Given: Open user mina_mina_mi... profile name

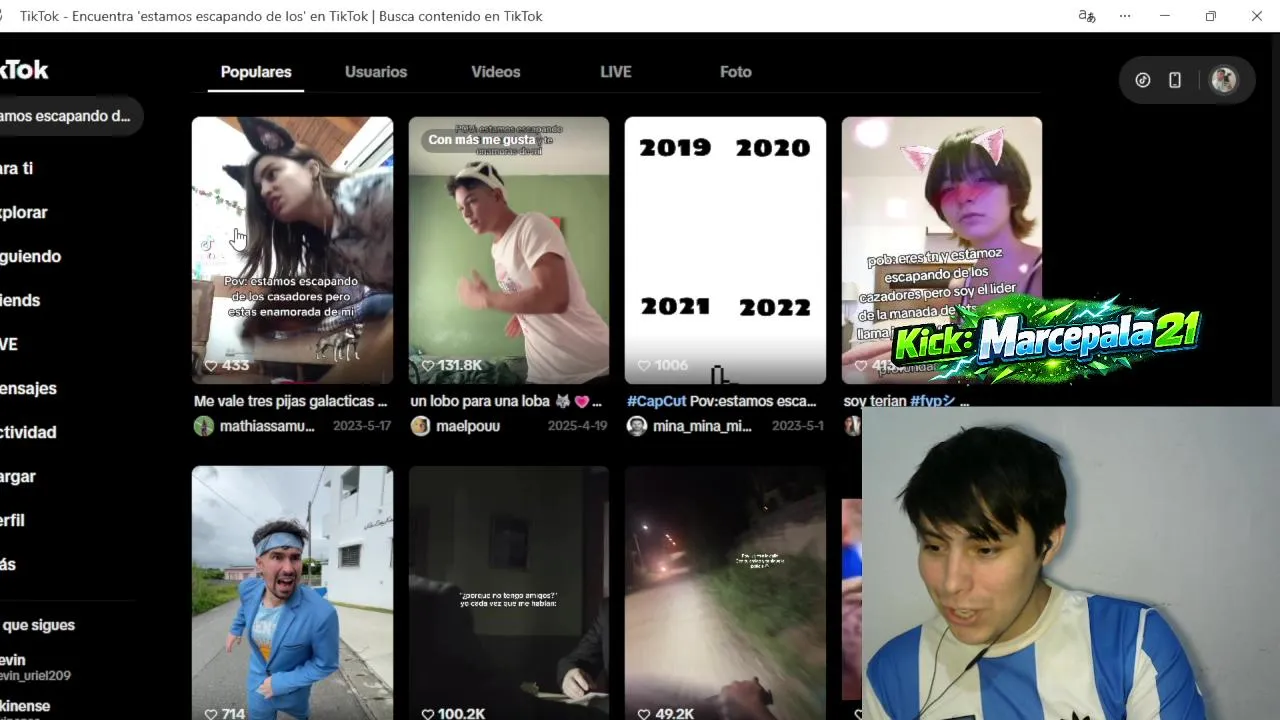Looking at the screenshot, I should 702,426.
